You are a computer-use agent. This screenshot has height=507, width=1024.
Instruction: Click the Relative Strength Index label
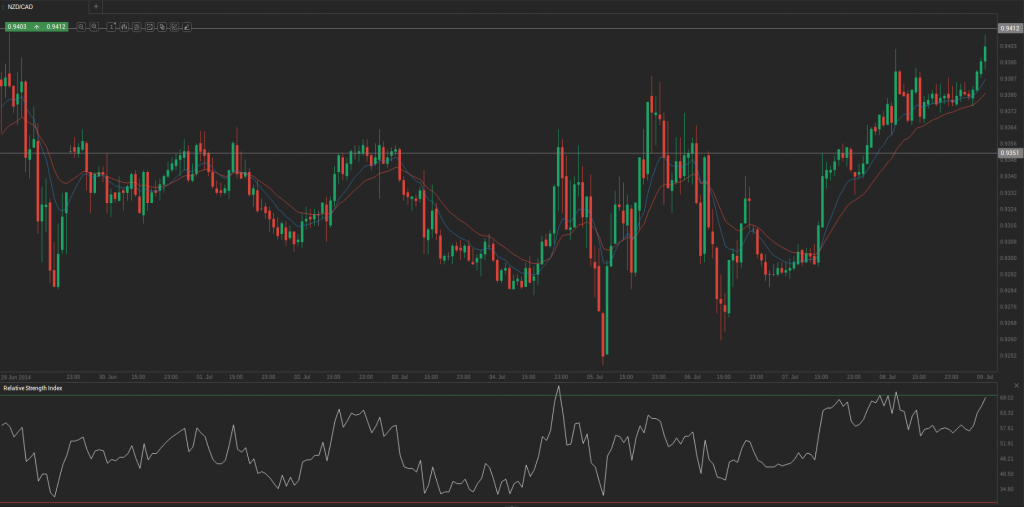click(x=33, y=387)
